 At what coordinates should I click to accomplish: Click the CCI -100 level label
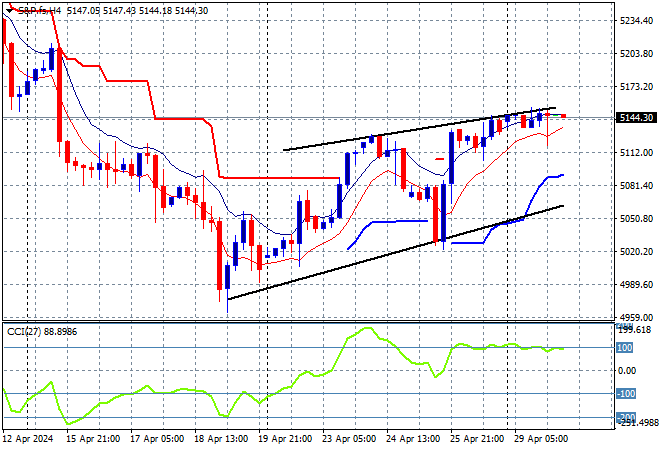pos(626,394)
